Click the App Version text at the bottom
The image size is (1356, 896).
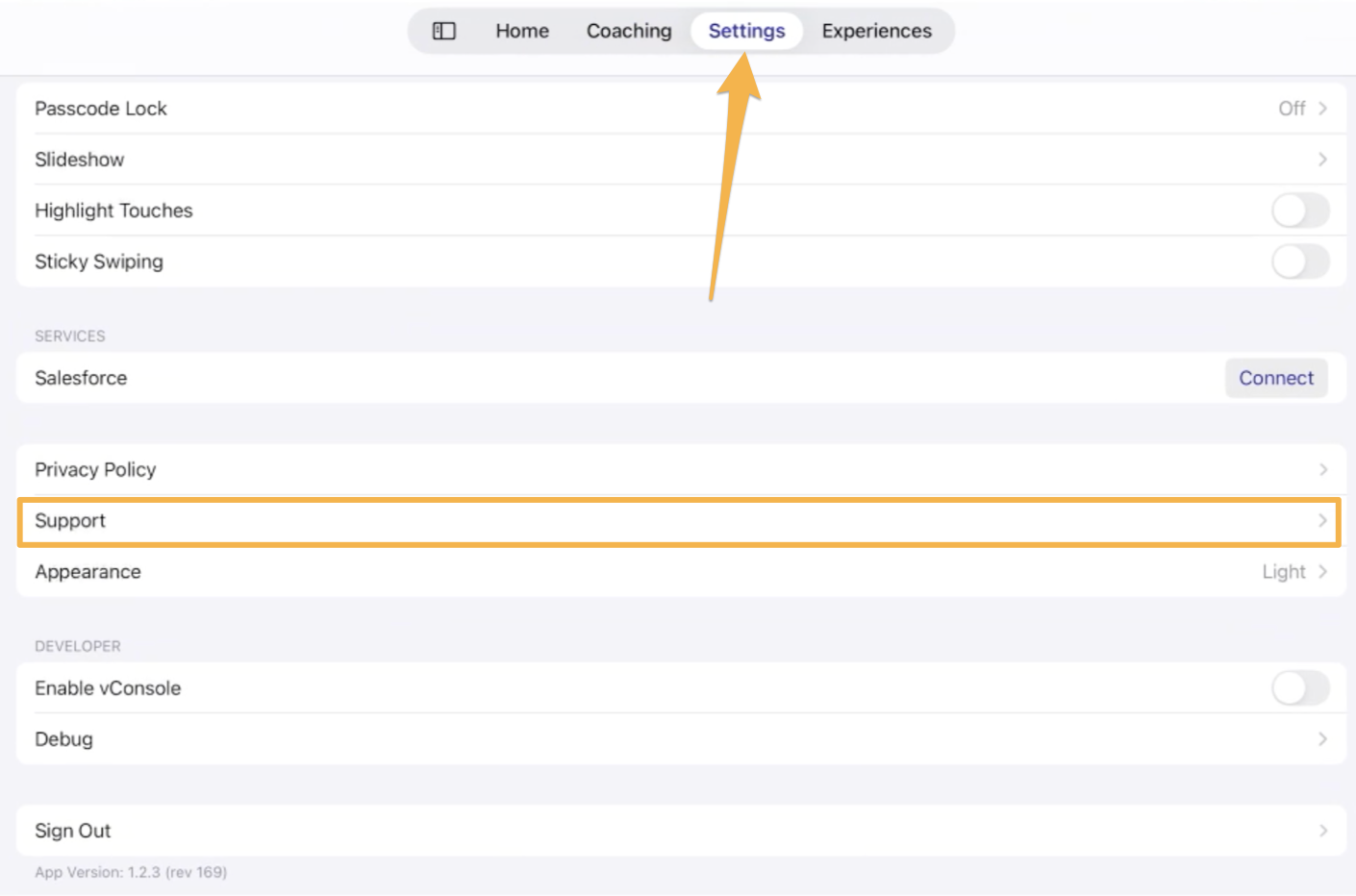(131, 872)
